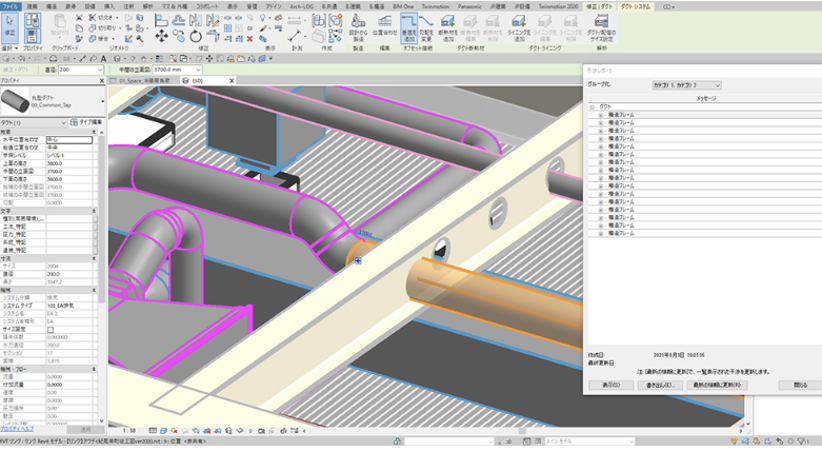Image resolution: width=822 pixels, height=451 pixels.
Task: Expand the first 構造フレーム tree item
Action: click(x=600, y=114)
